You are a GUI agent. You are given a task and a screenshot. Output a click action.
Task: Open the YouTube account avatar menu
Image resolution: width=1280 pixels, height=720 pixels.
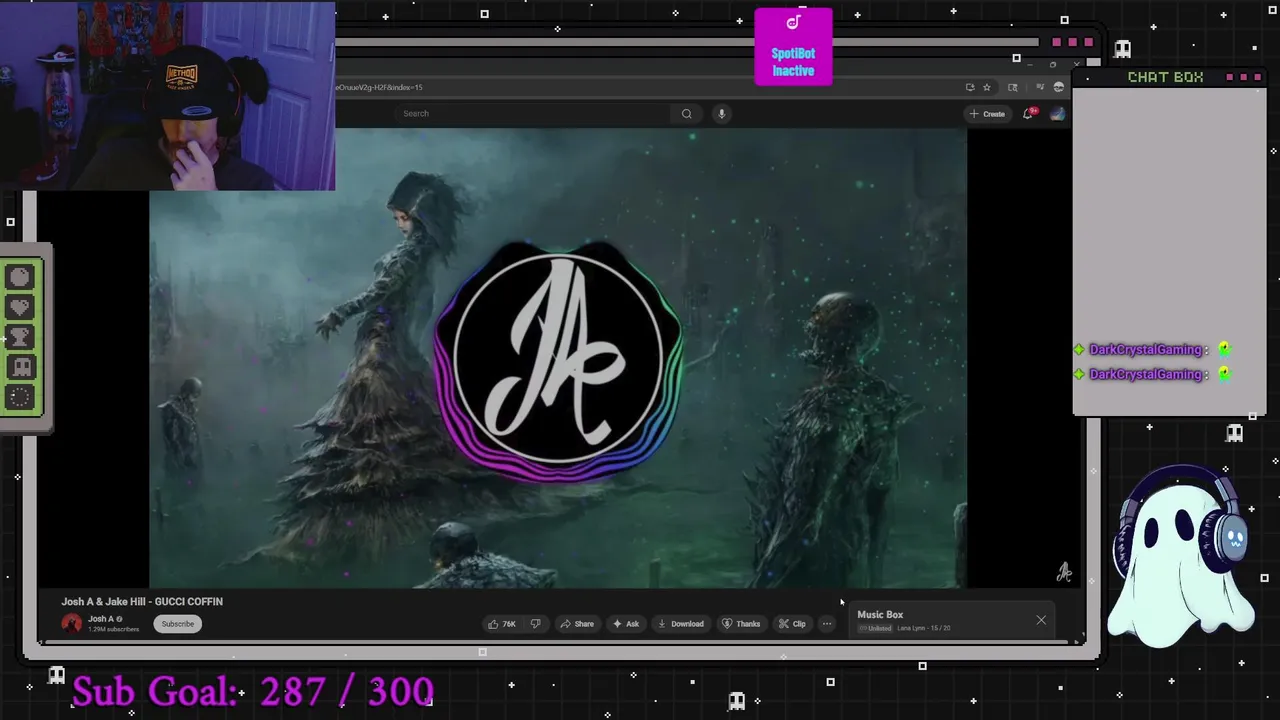tap(1057, 113)
